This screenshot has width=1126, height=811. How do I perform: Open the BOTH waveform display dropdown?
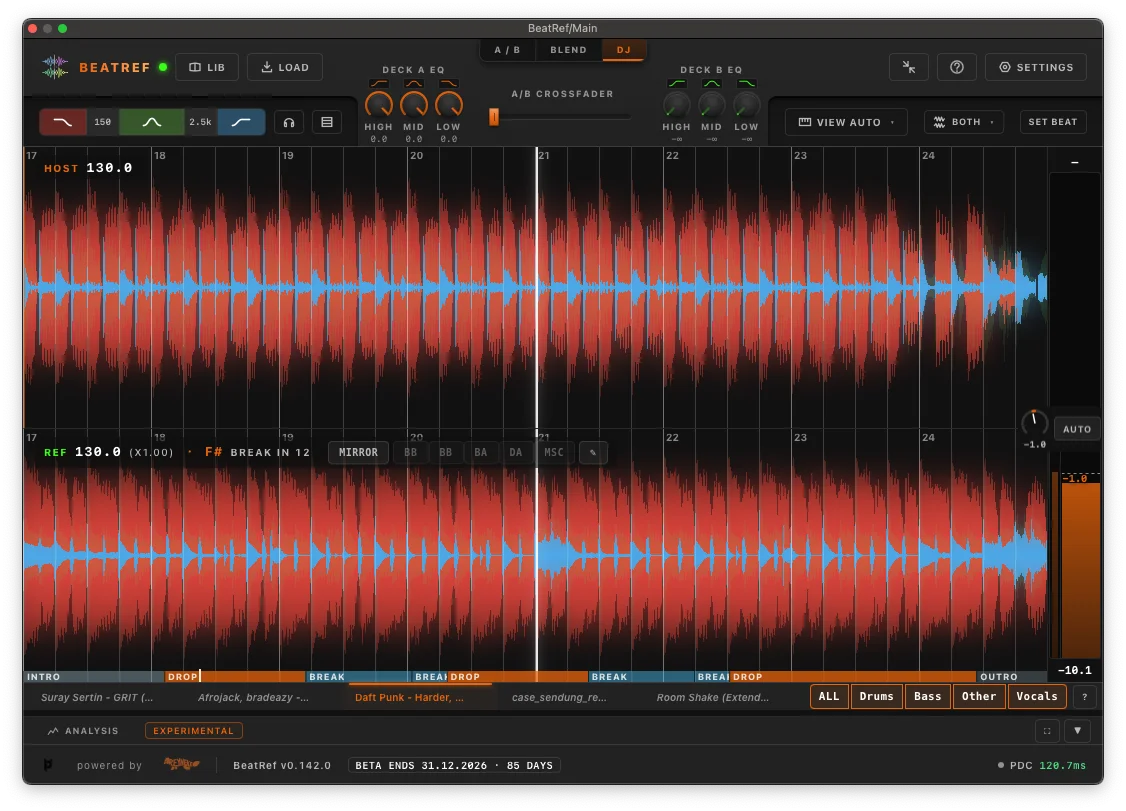[x=964, y=122]
